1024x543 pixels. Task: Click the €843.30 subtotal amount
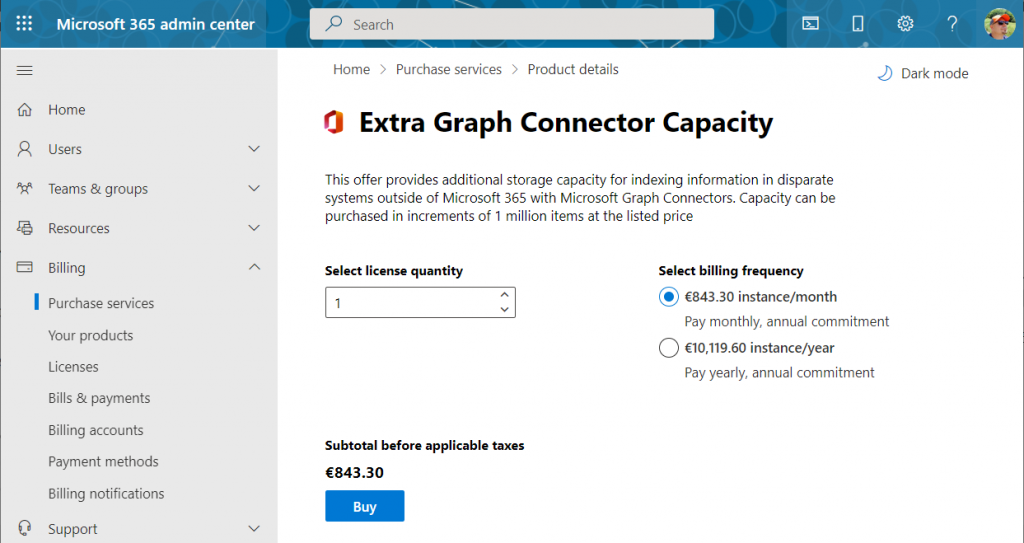pyautogui.click(x=355, y=472)
